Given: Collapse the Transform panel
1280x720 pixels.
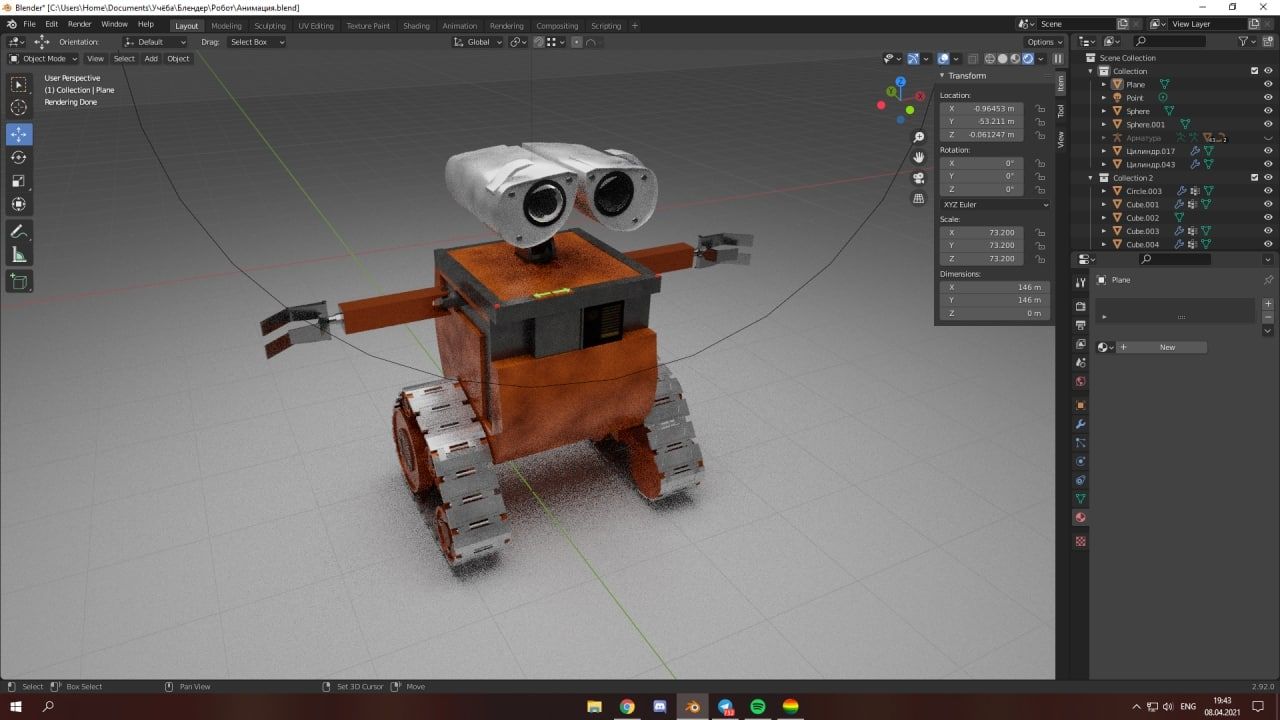Looking at the screenshot, I should click(x=942, y=76).
